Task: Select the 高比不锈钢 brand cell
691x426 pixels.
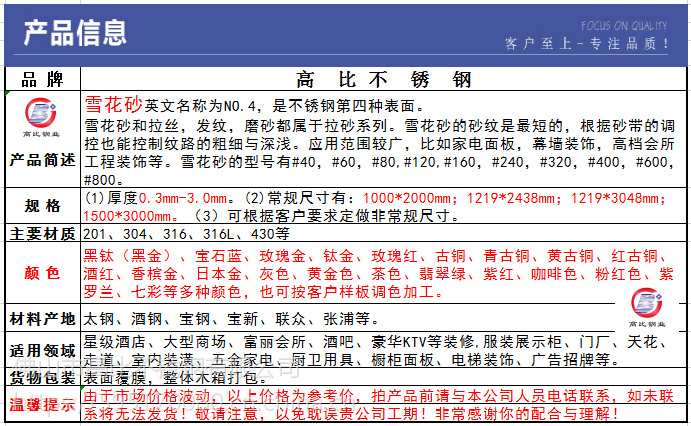Action: coord(383,79)
